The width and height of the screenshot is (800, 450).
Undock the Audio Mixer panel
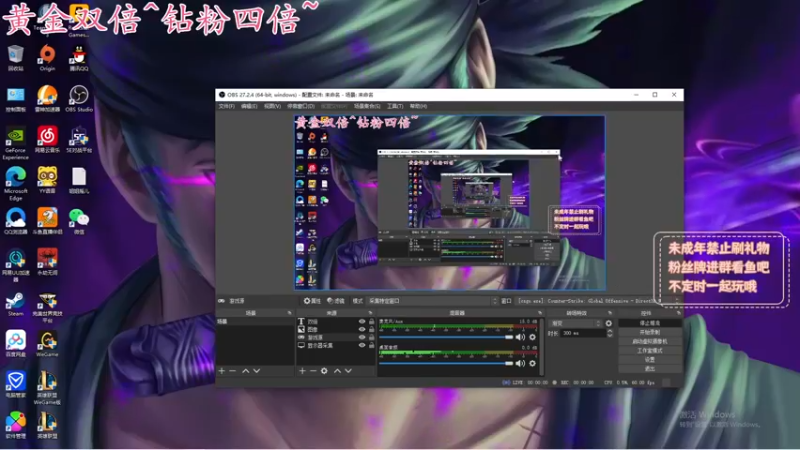coord(540,313)
